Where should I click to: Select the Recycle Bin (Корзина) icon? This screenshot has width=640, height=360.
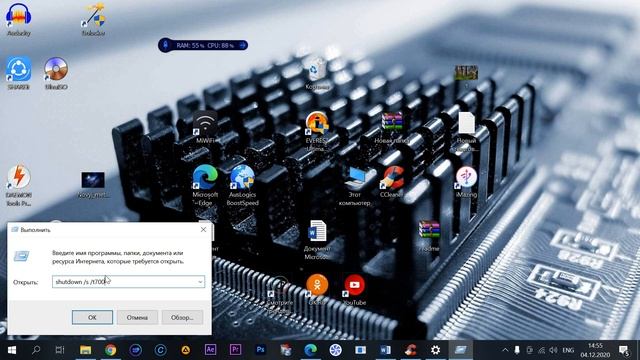tap(317, 73)
